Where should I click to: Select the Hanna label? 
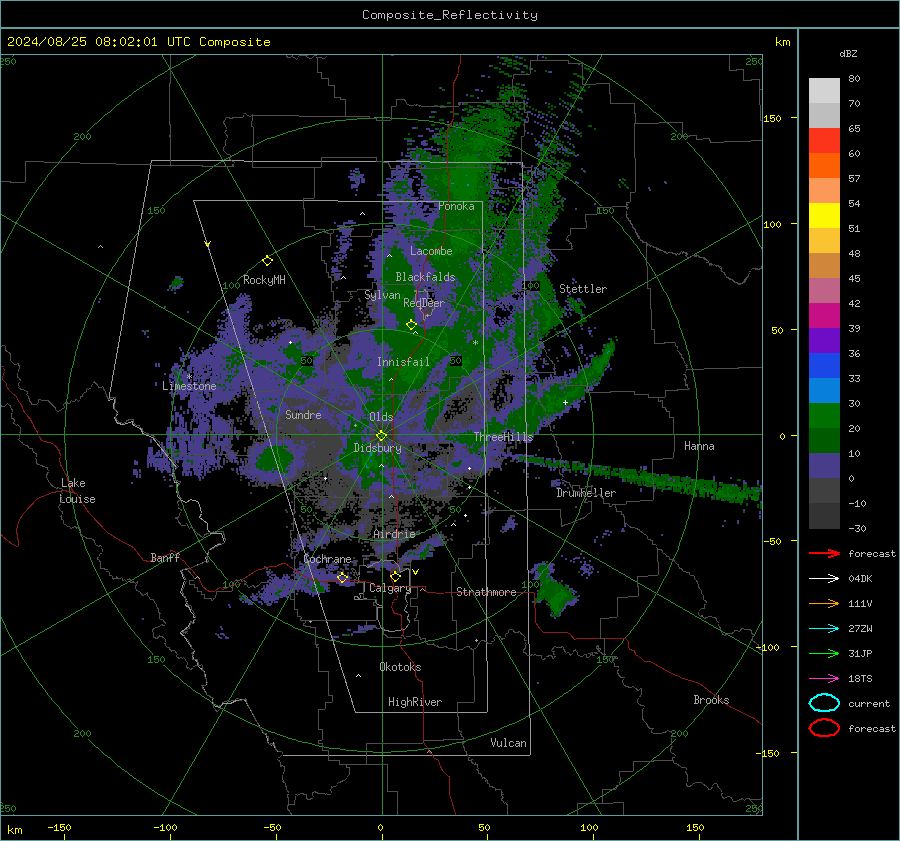[x=699, y=445]
